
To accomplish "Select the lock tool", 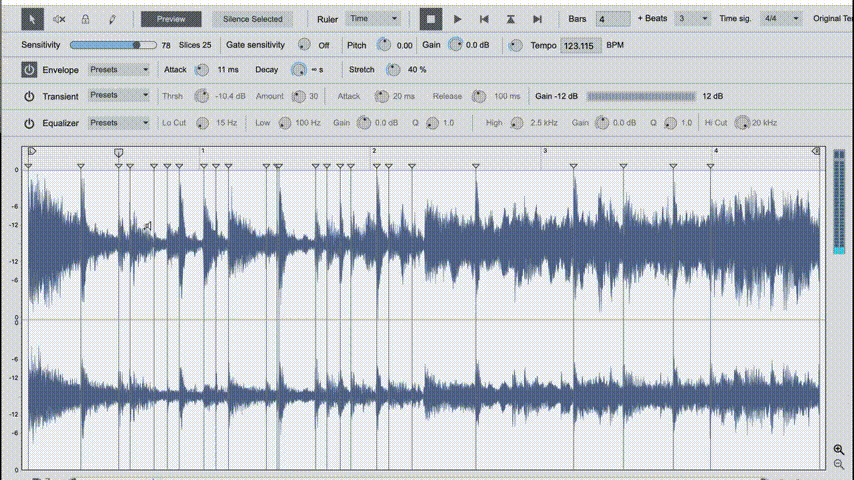I will click(x=85, y=19).
